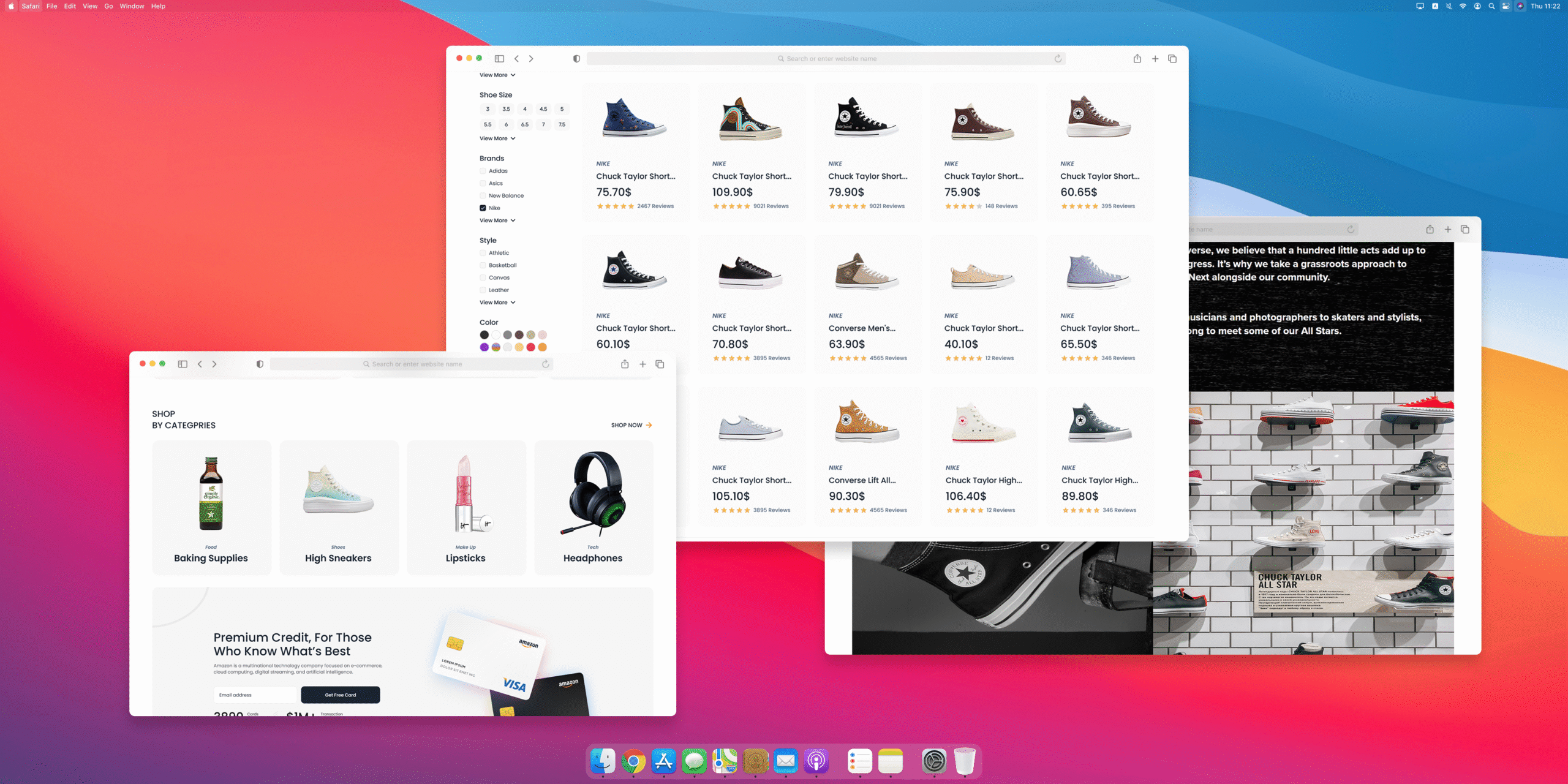1568x784 pixels.
Task: Open Podcasts from the dock
Action: point(816,761)
